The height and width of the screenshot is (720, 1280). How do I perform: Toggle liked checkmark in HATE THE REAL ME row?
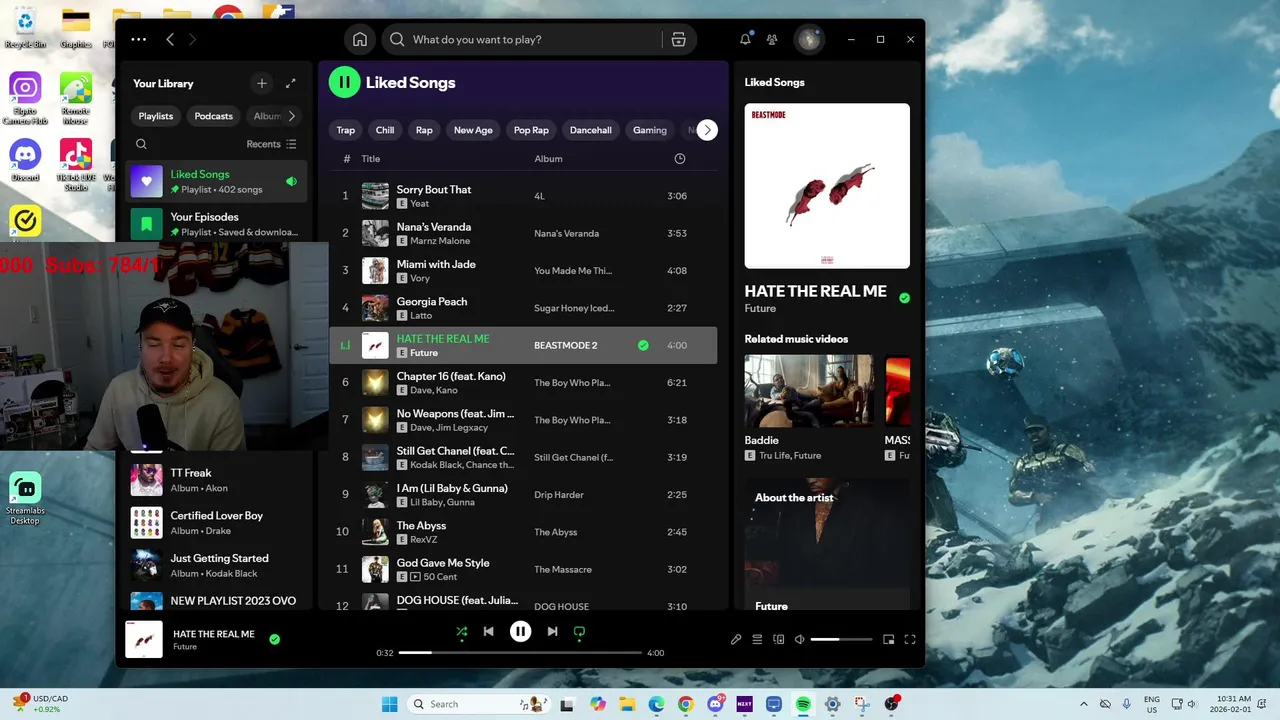[643, 345]
